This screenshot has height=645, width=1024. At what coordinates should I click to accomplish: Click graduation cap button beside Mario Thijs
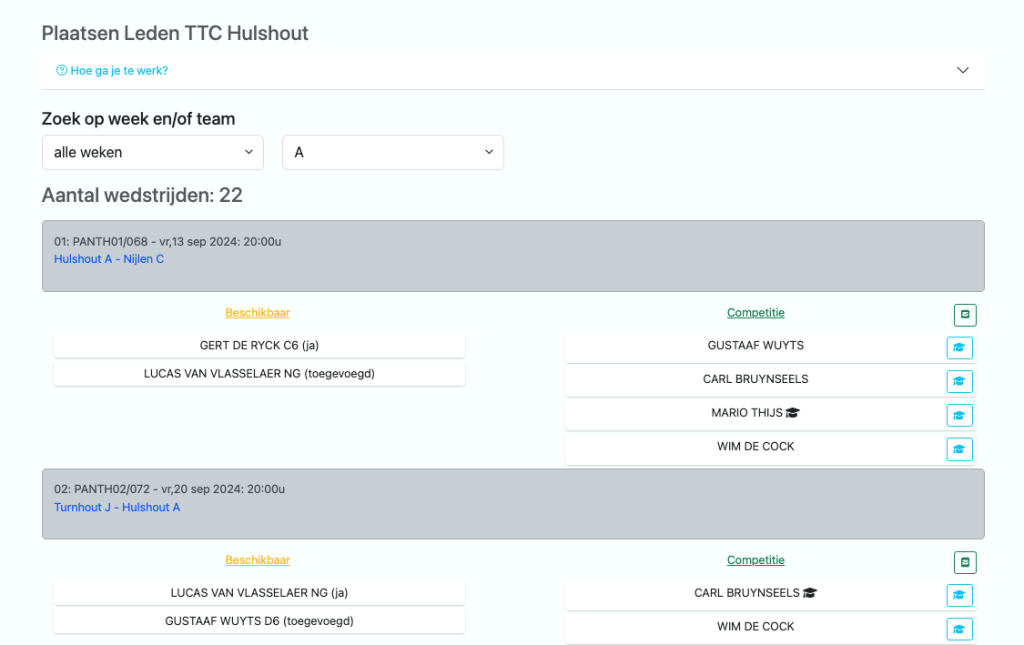pyautogui.click(x=959, y=415)
